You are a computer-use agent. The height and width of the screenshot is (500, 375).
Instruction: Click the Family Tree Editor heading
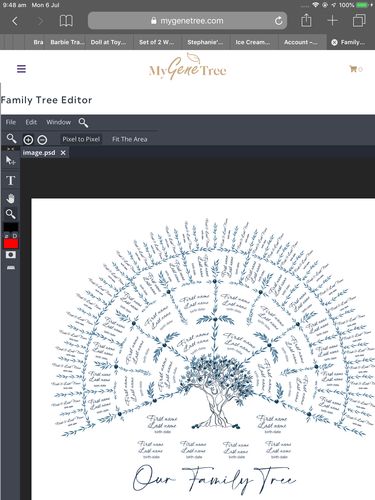tap(46, 100)
